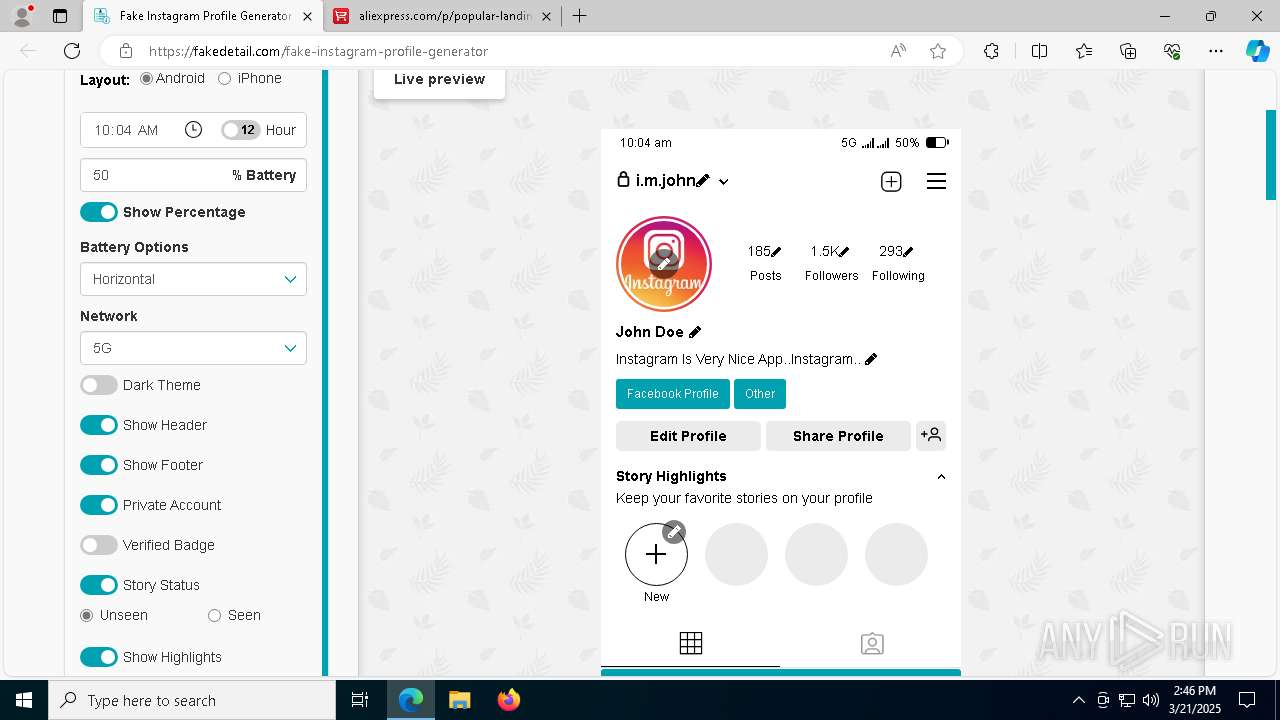The height and width of the screenshot is (720, 1280).
Task: Open the Network 5G dropdown
Action: (x=193, y=348)
